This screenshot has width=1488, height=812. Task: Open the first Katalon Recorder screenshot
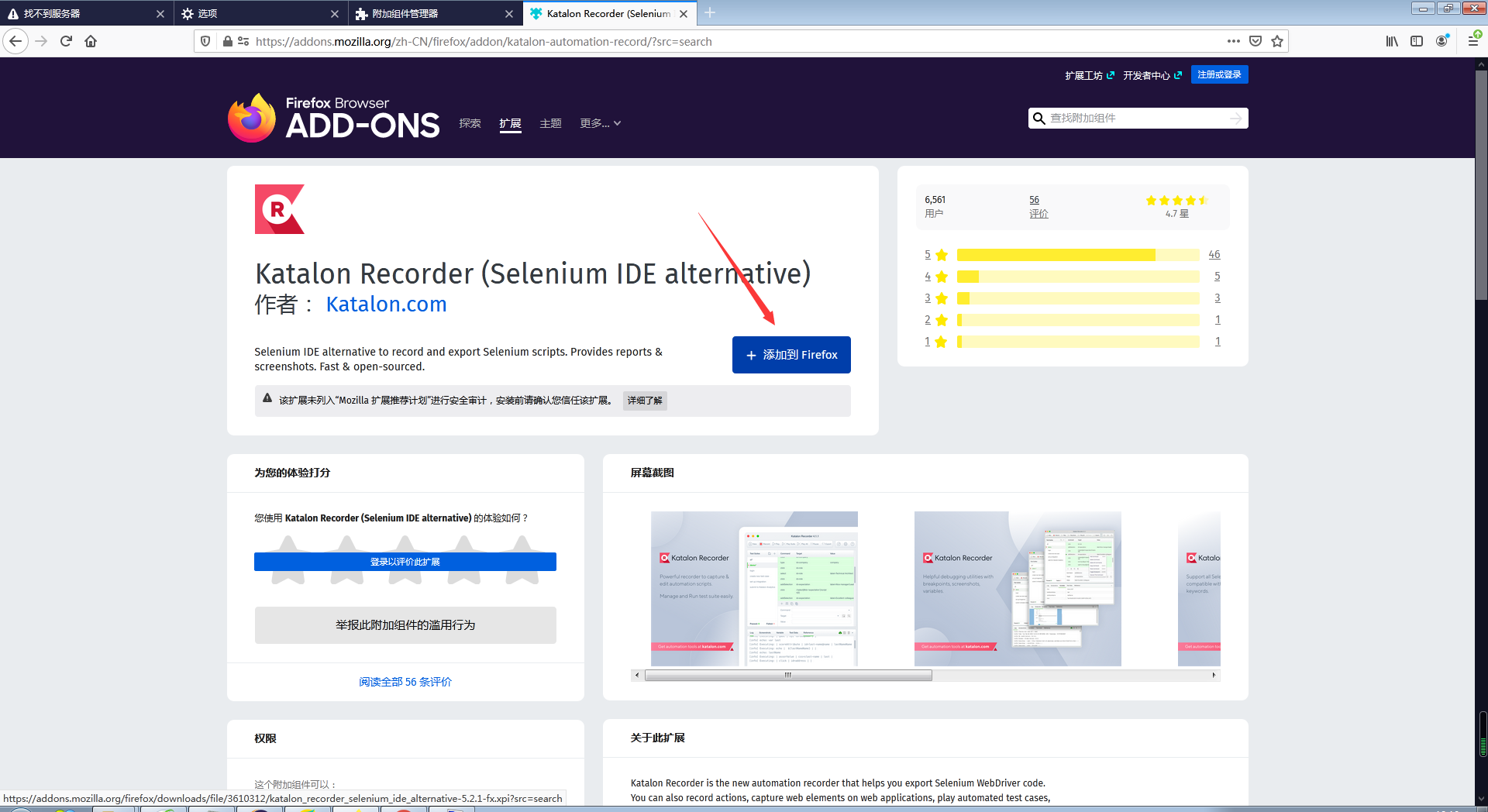click(x=754, y=589)
